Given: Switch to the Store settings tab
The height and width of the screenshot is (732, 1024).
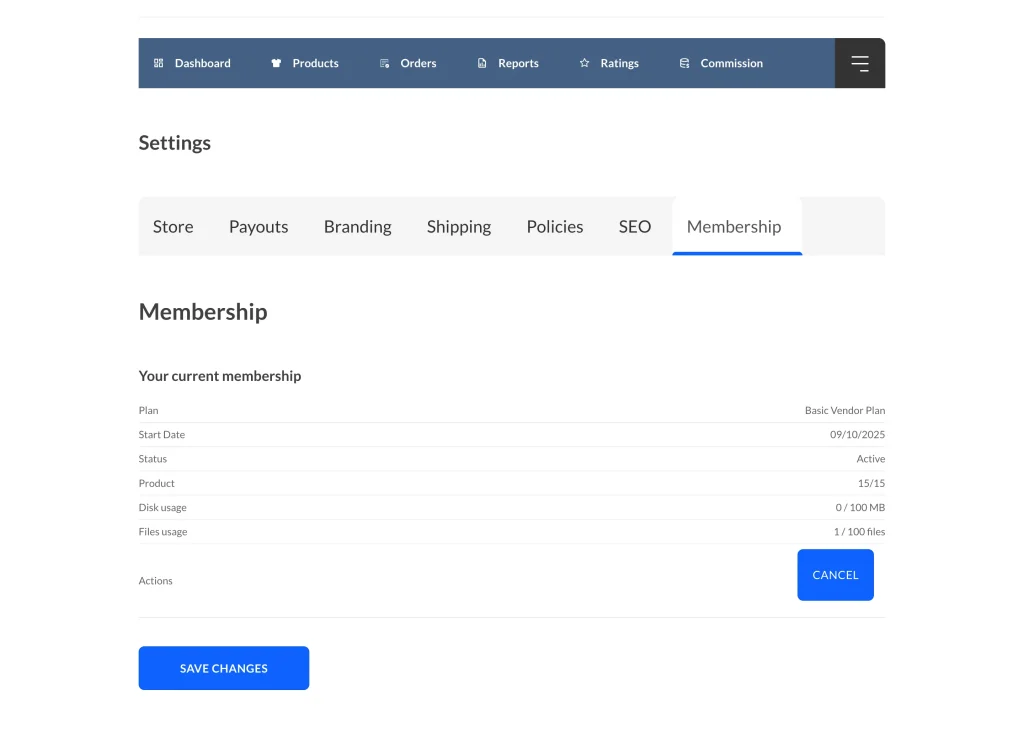Looking at the screenshot, I should click(173, 227).
